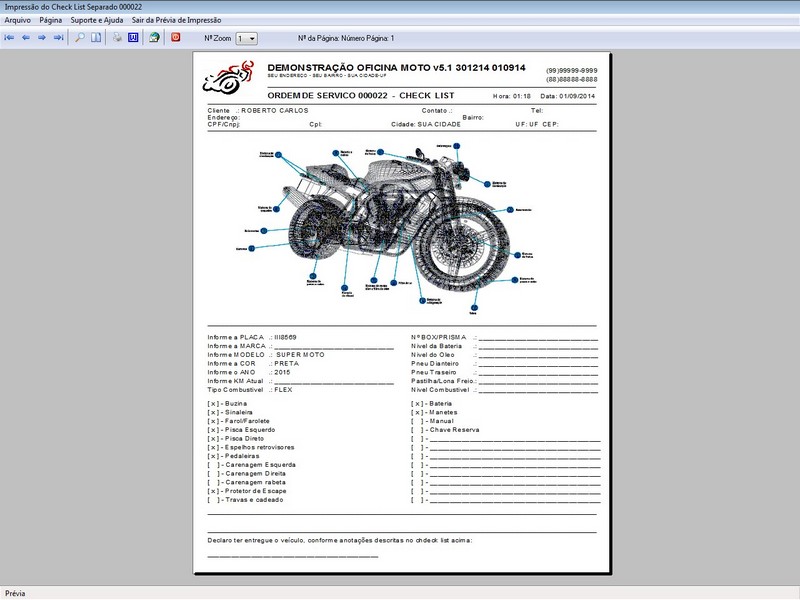Click Sair da Prévia de Impressão
This screenshot has width=800, height=600.
coord(177,20)
